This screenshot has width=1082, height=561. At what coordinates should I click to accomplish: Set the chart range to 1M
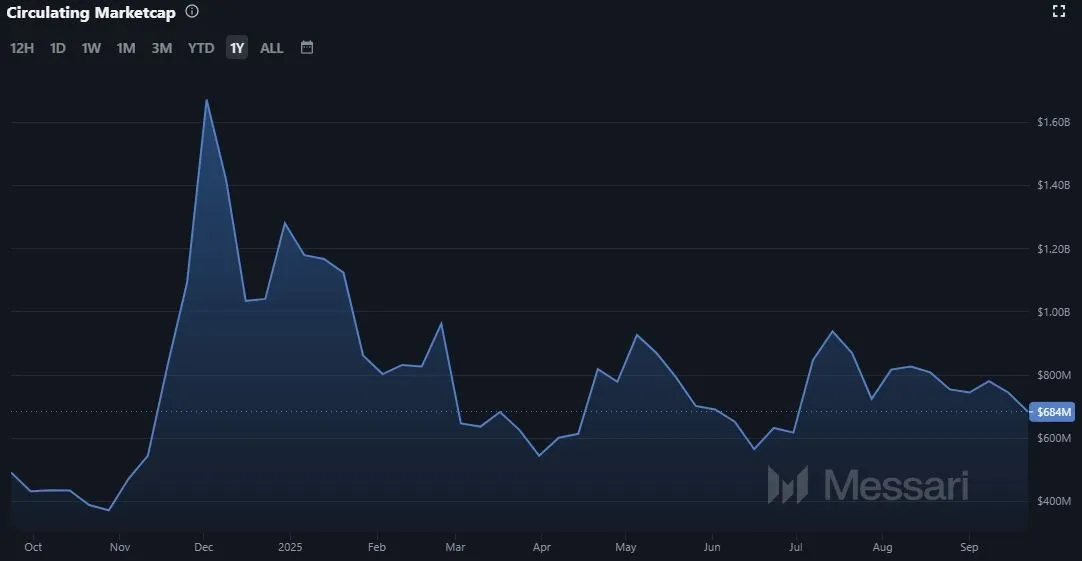pos(126,48)
